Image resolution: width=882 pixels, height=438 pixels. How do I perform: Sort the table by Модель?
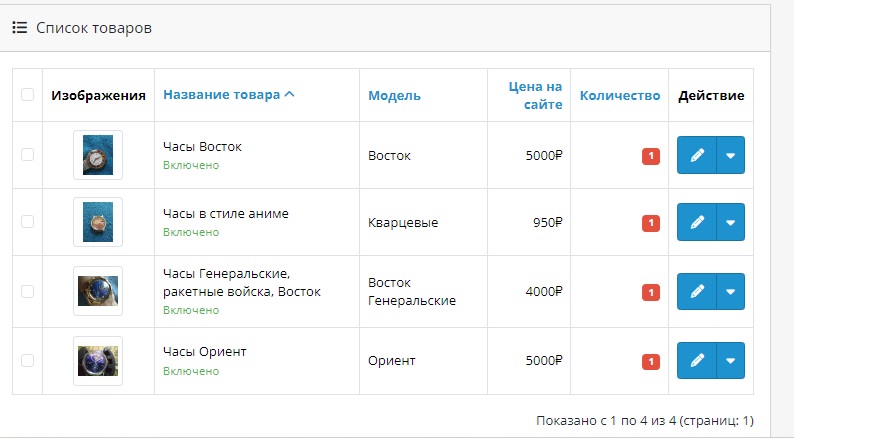click(394, 95)
